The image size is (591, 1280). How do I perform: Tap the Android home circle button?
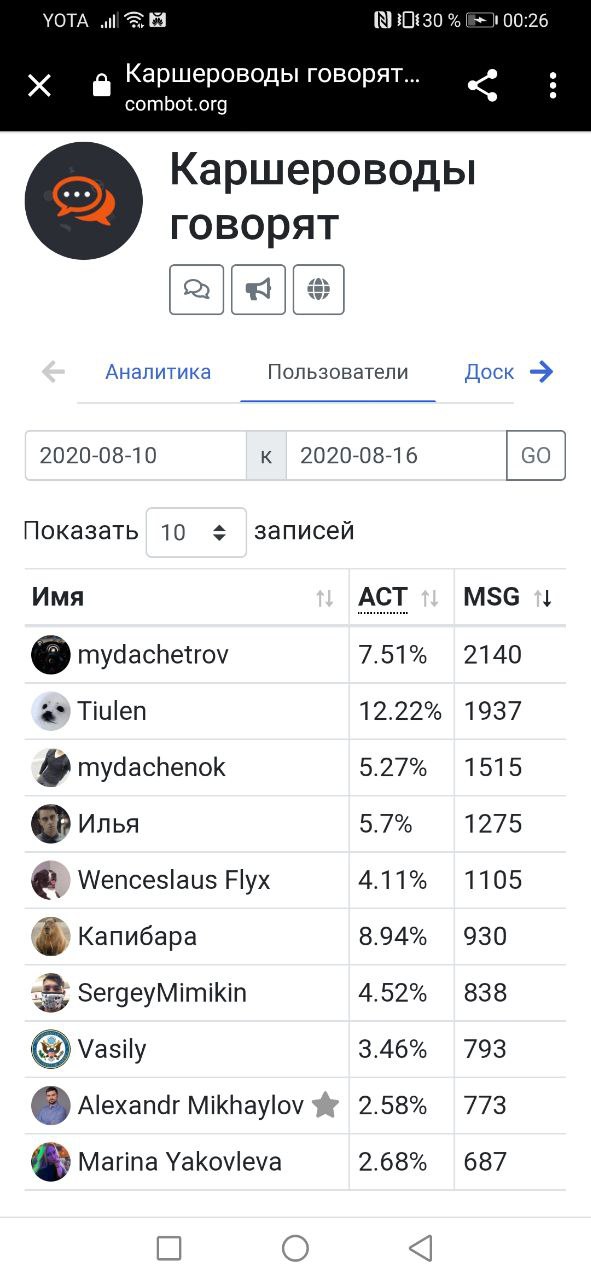(295, 1248)
